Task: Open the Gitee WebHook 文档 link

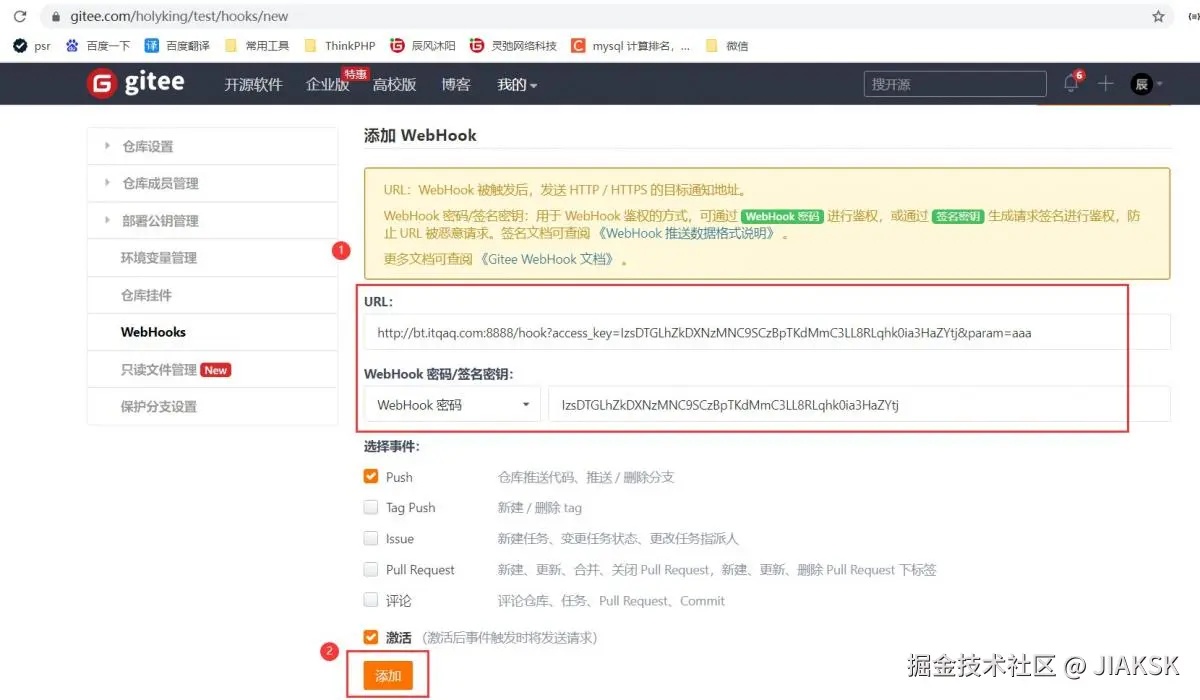Action: pyautogui.click(x=546, y=259)
